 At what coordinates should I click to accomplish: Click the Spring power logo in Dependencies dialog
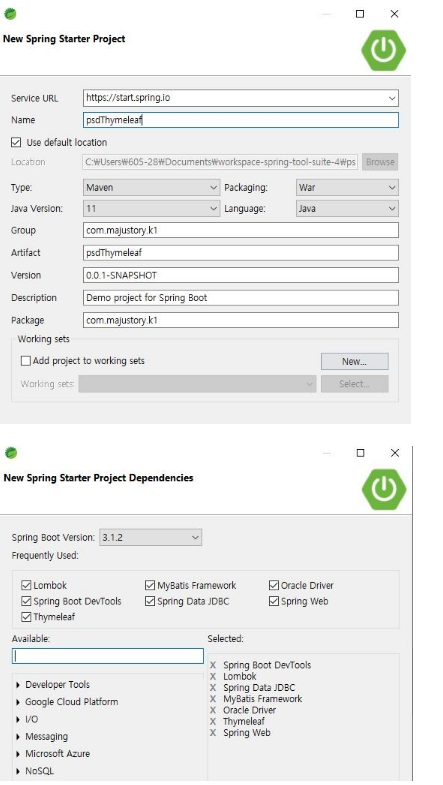pos(383,489)
